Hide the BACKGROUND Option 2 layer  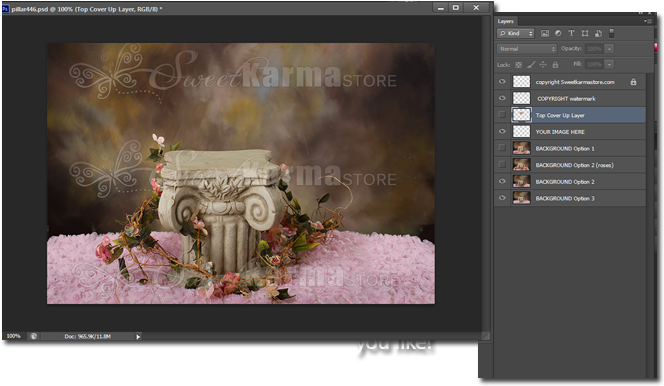502,181
